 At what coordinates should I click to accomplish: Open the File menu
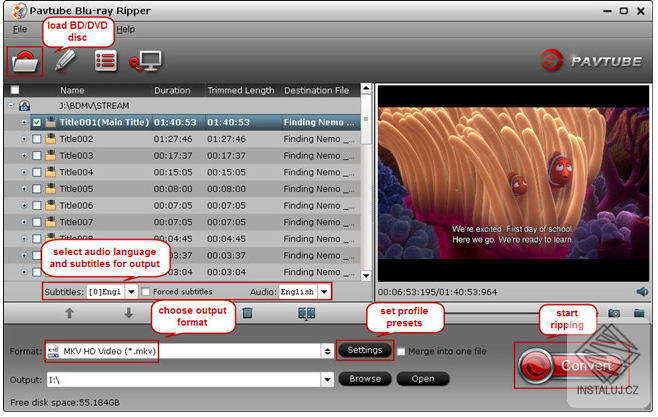(x=20, y=29)
